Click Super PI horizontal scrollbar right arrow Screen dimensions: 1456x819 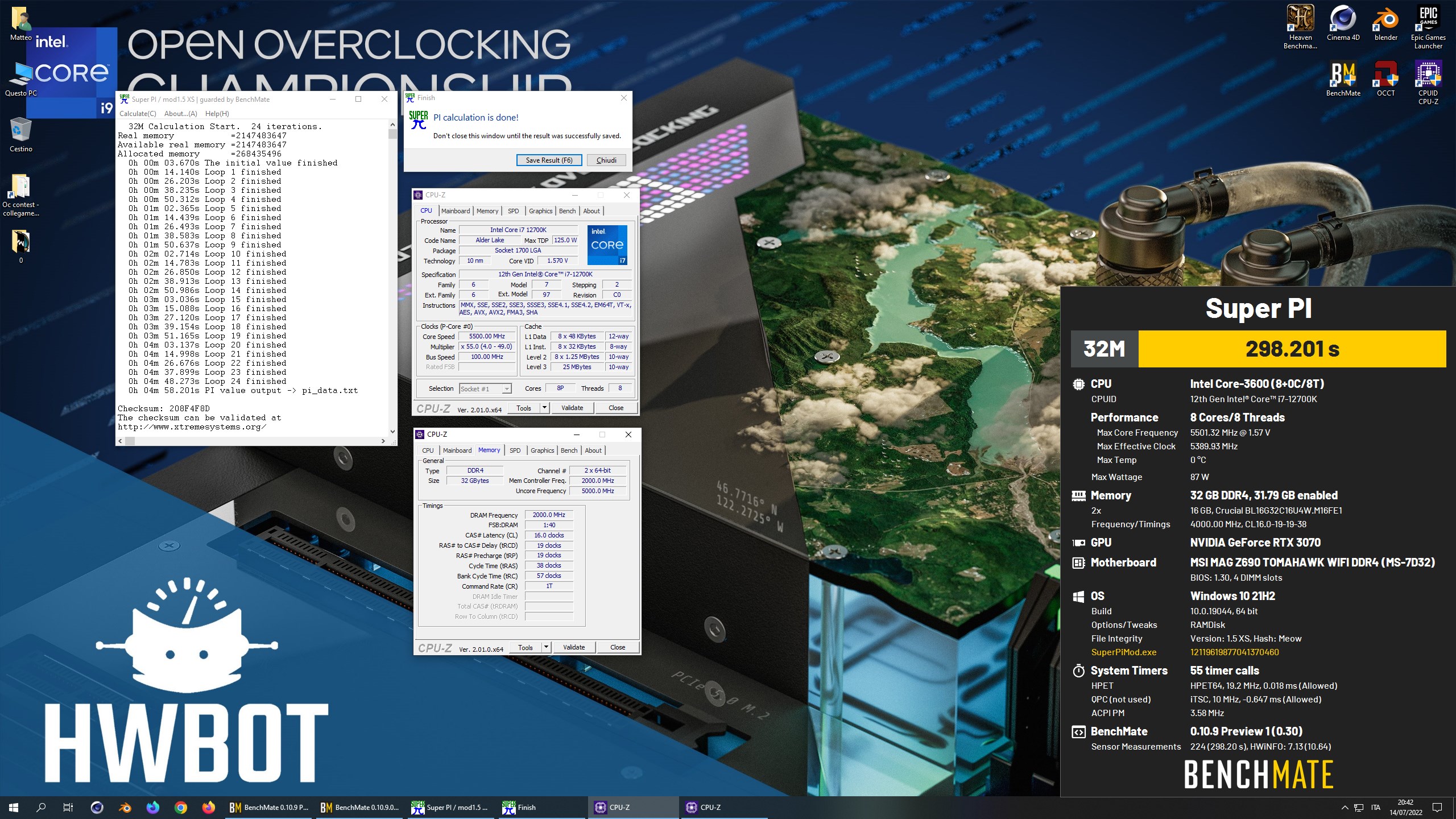point(383,441)
